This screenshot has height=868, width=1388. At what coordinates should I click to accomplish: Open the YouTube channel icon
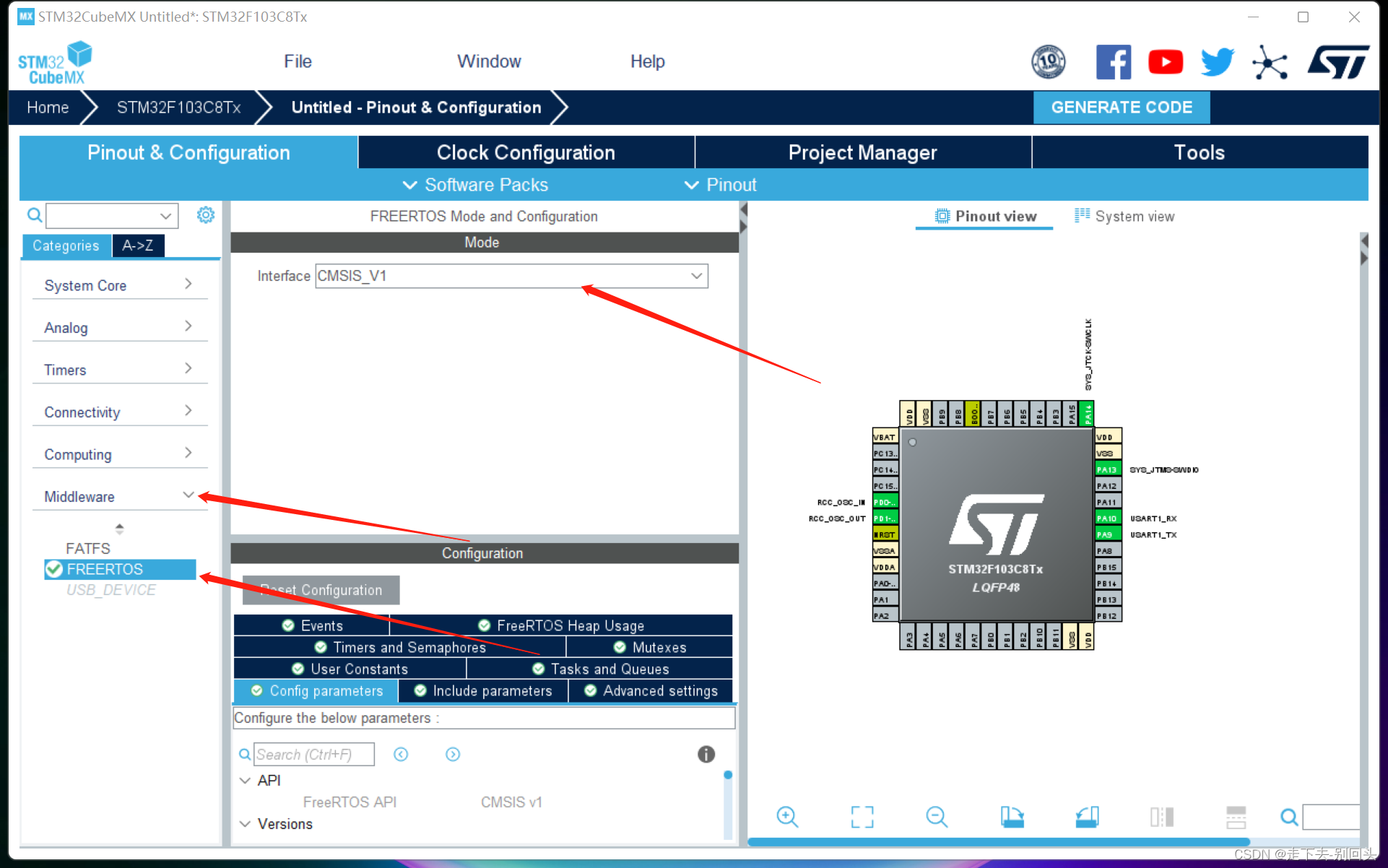tap(1166, 62)
